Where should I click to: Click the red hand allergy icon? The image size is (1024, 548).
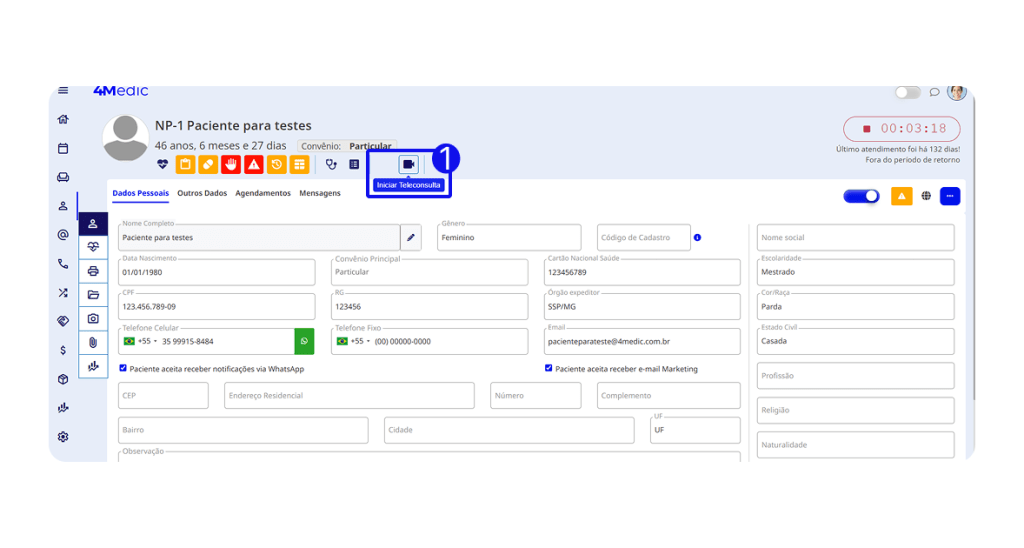pos(231,165)
